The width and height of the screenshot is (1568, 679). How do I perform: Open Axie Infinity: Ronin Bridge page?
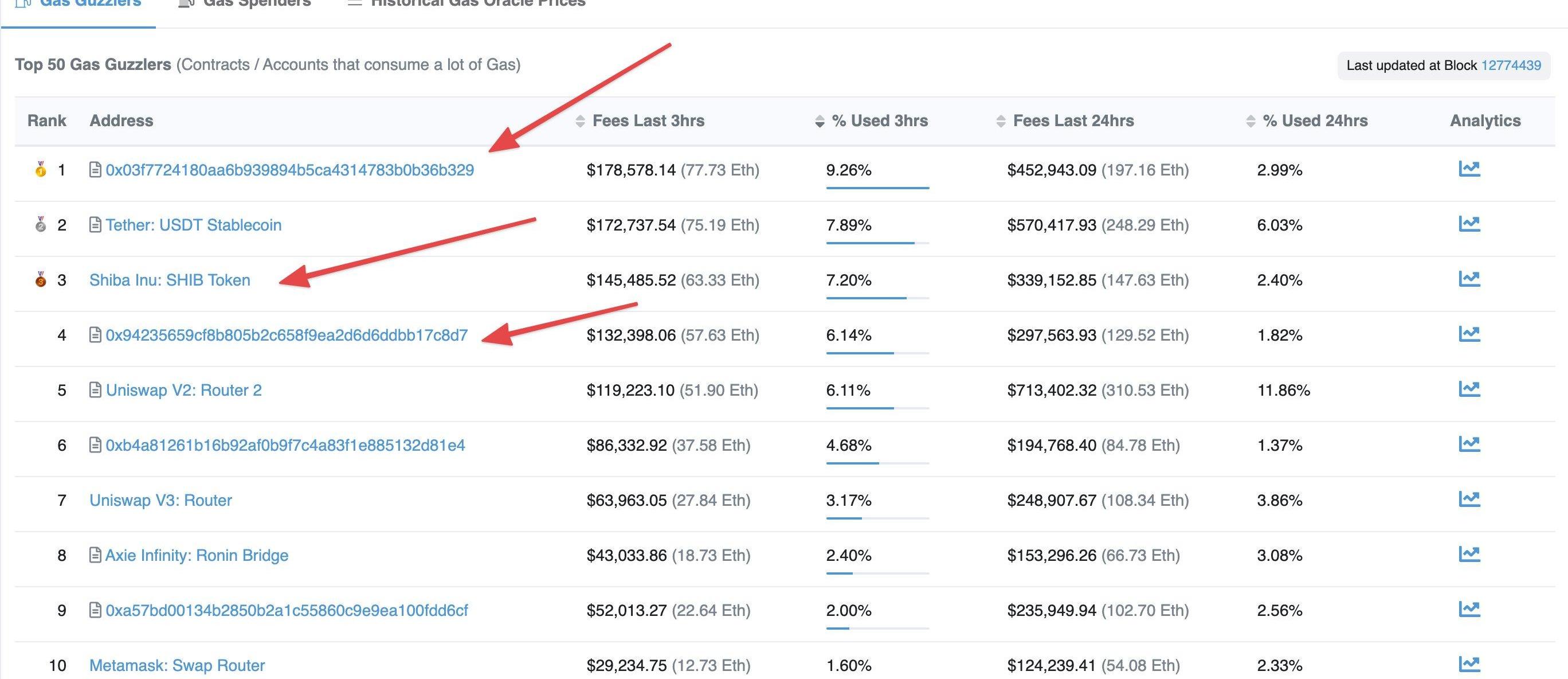click(197, 555)
